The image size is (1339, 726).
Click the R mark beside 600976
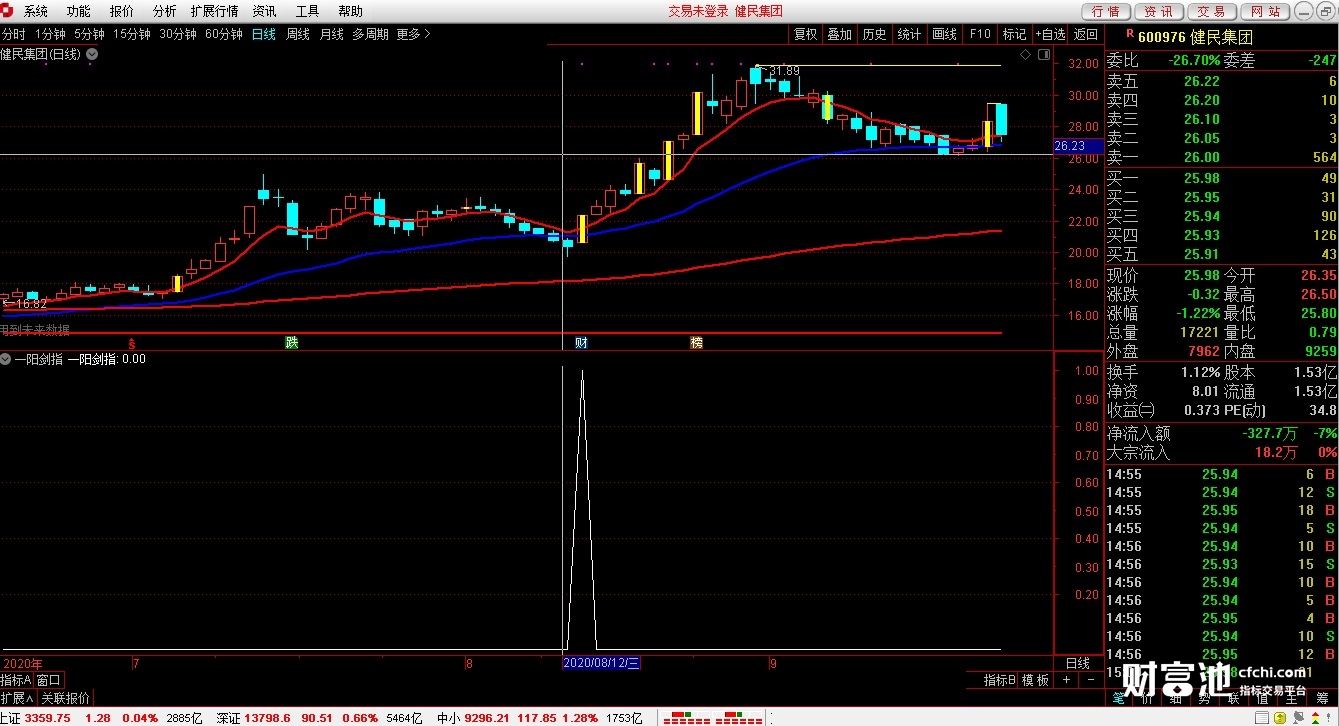(1129, 32)
